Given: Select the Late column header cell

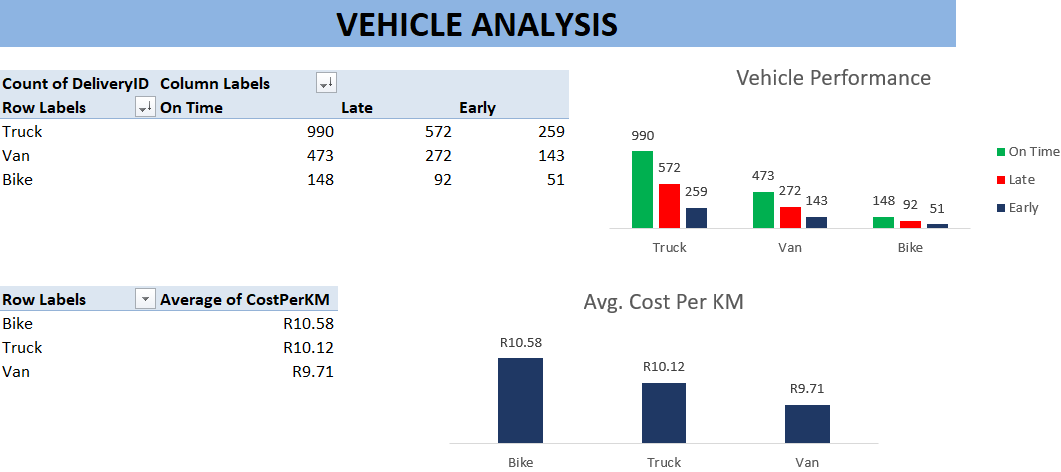Looking at the screenshot, I should tap(357, 108).
